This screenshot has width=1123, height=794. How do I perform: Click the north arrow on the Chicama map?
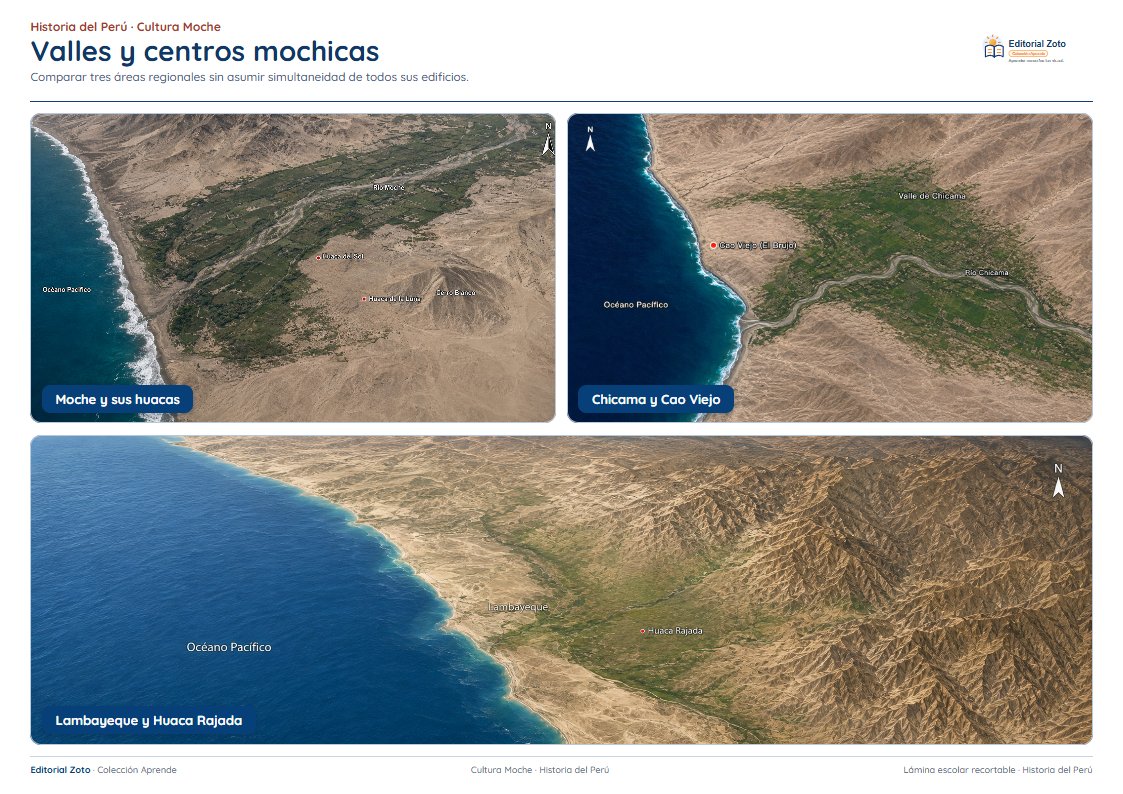(x=590, y=139)
